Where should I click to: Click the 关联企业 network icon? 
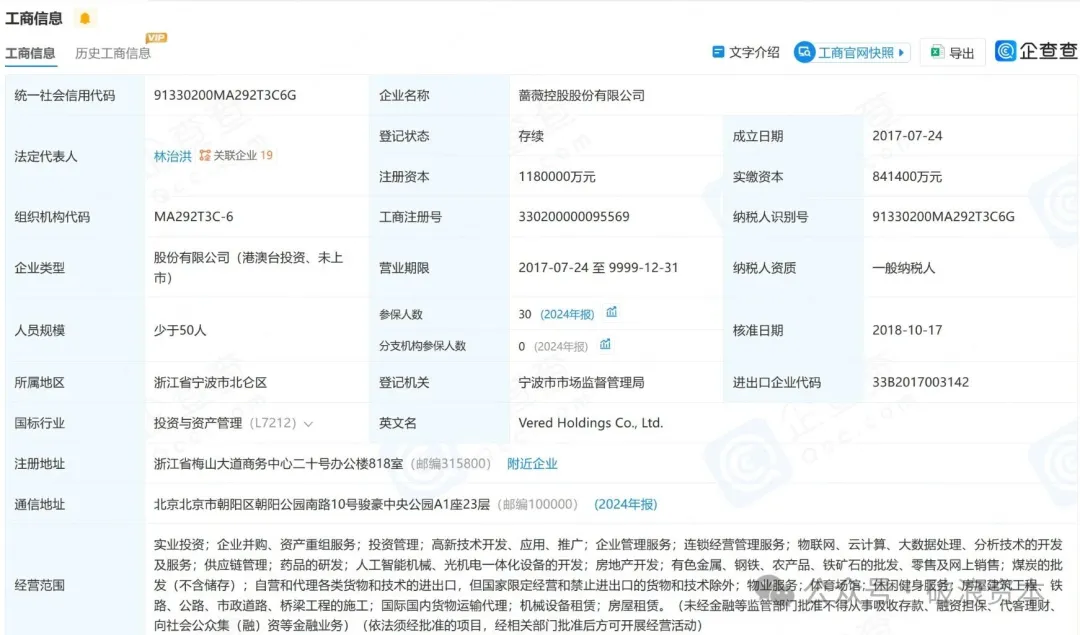(x=205, y=156)
